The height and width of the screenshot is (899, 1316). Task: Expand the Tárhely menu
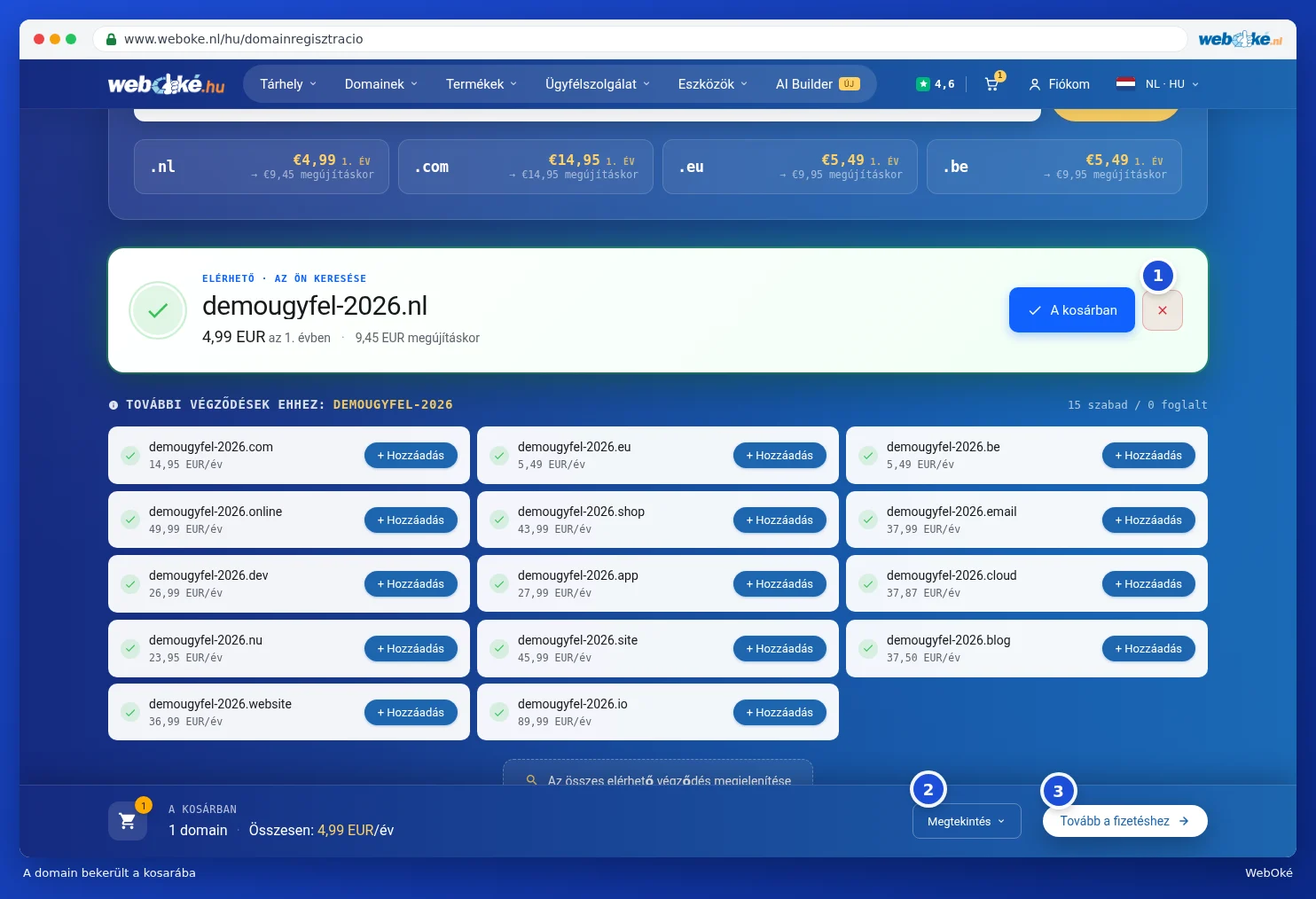288,84
